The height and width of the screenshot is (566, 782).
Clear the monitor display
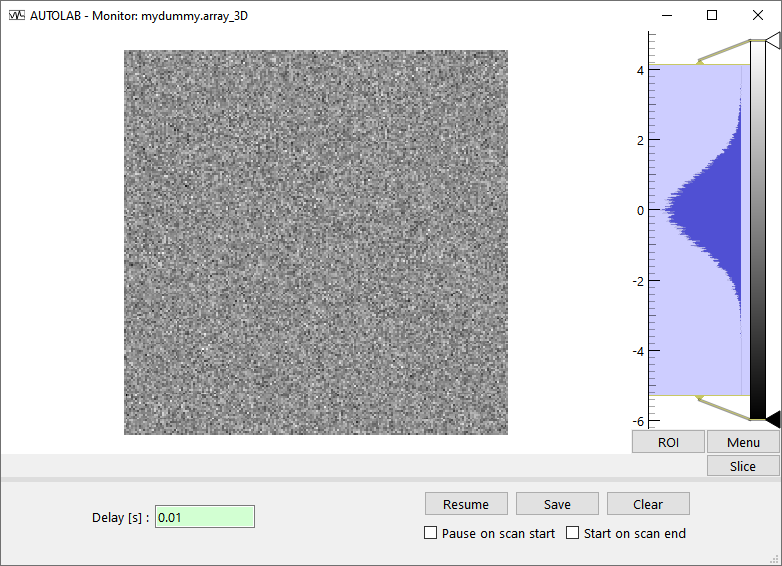point(648,504)
